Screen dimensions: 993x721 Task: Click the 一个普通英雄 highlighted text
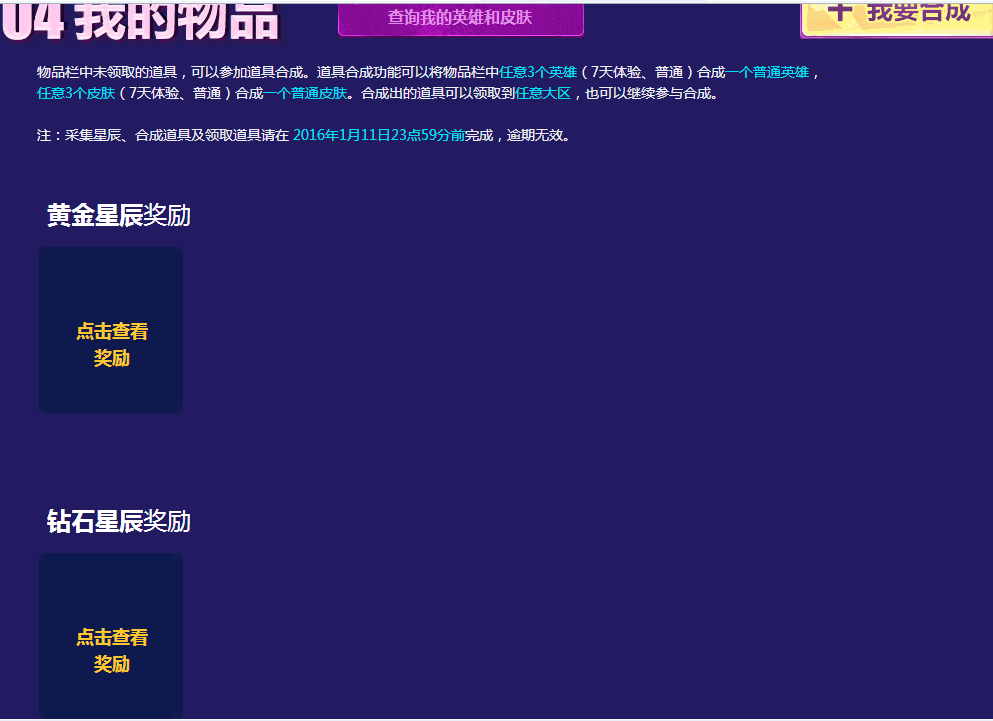tap(768, 72)
